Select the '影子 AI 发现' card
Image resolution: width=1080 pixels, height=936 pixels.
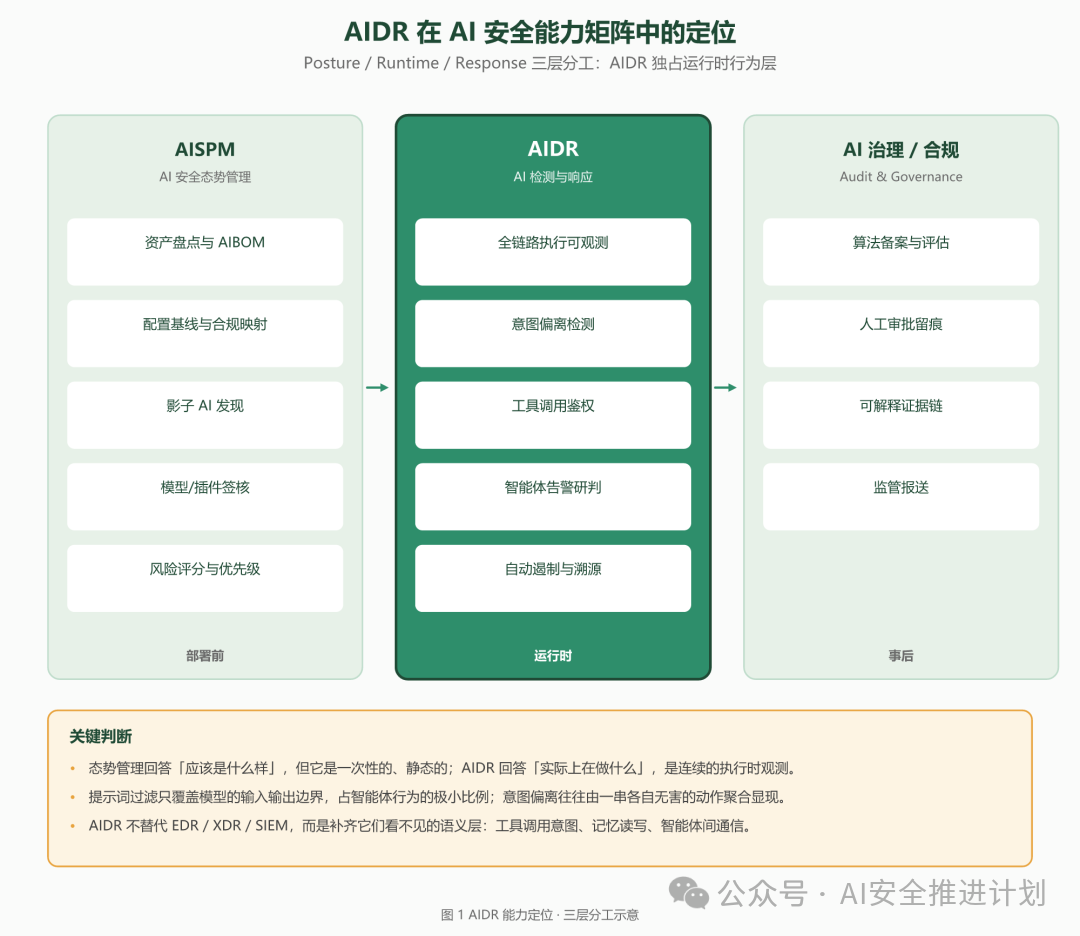click(x=205, y=415)
